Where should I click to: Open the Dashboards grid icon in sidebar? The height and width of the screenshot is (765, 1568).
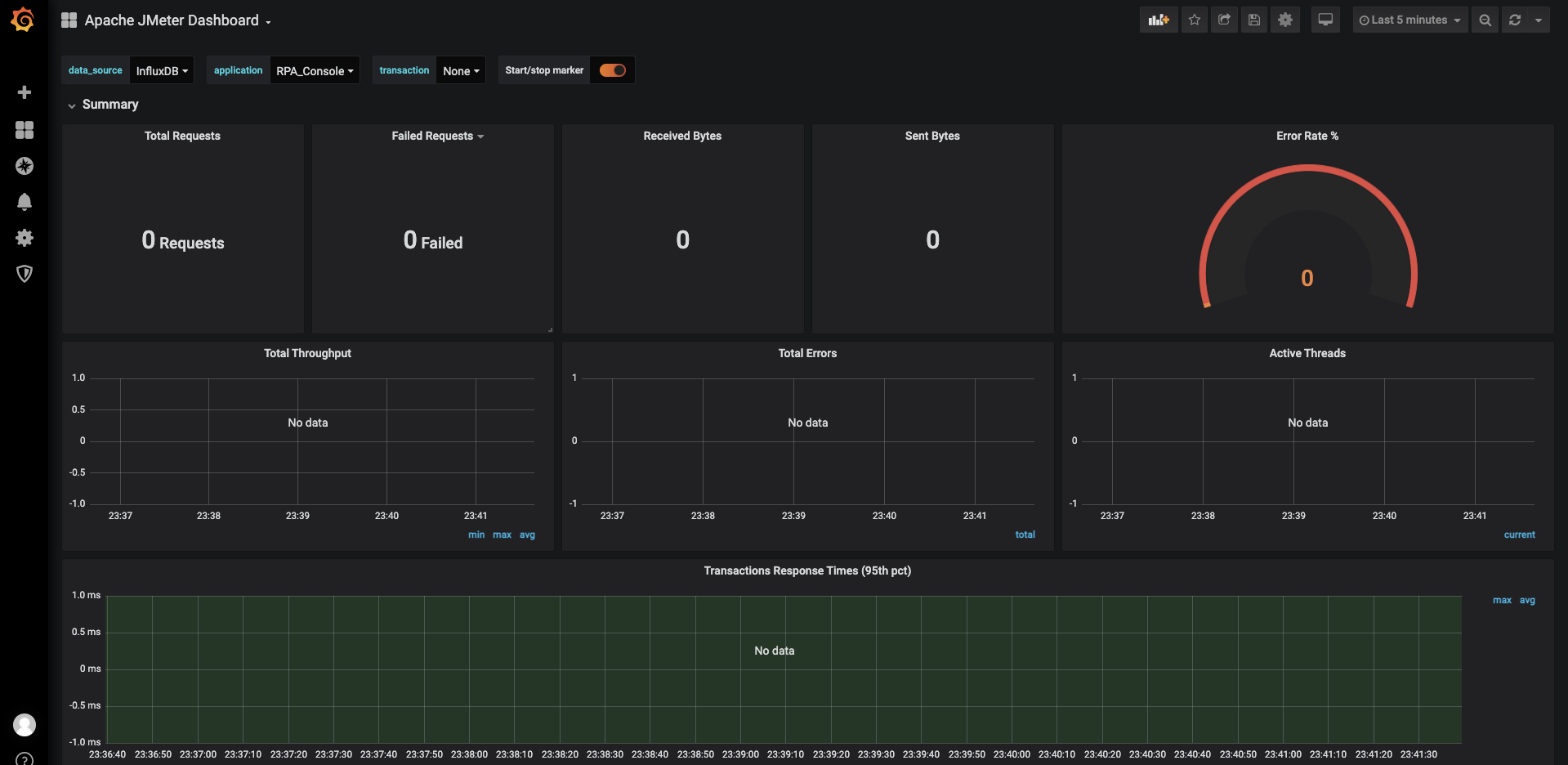pos(25,130)
